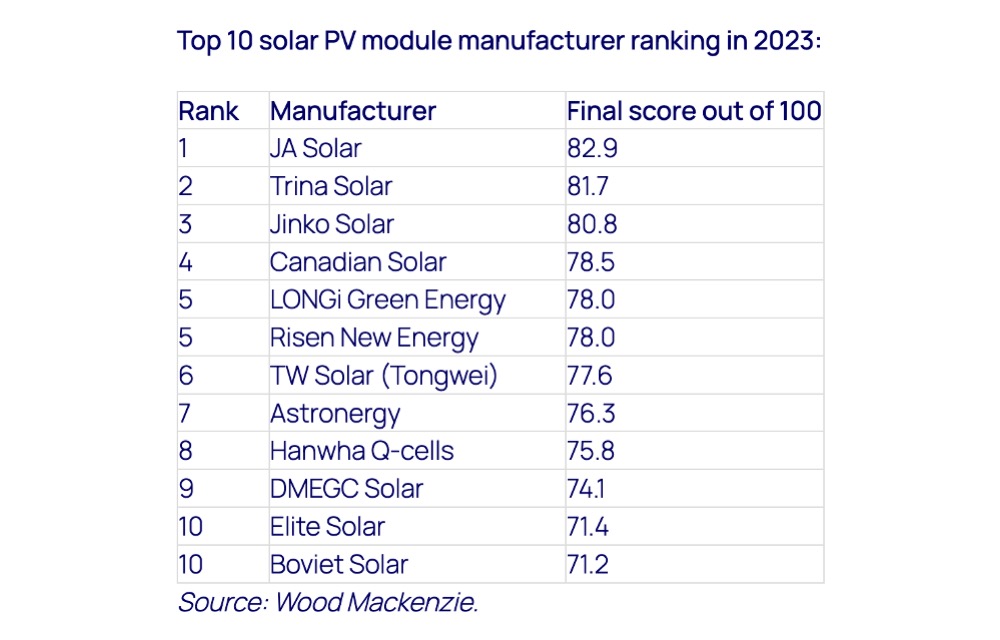Click the Final score out of 100 header
1000x640 pixels.
coord(694,111)
